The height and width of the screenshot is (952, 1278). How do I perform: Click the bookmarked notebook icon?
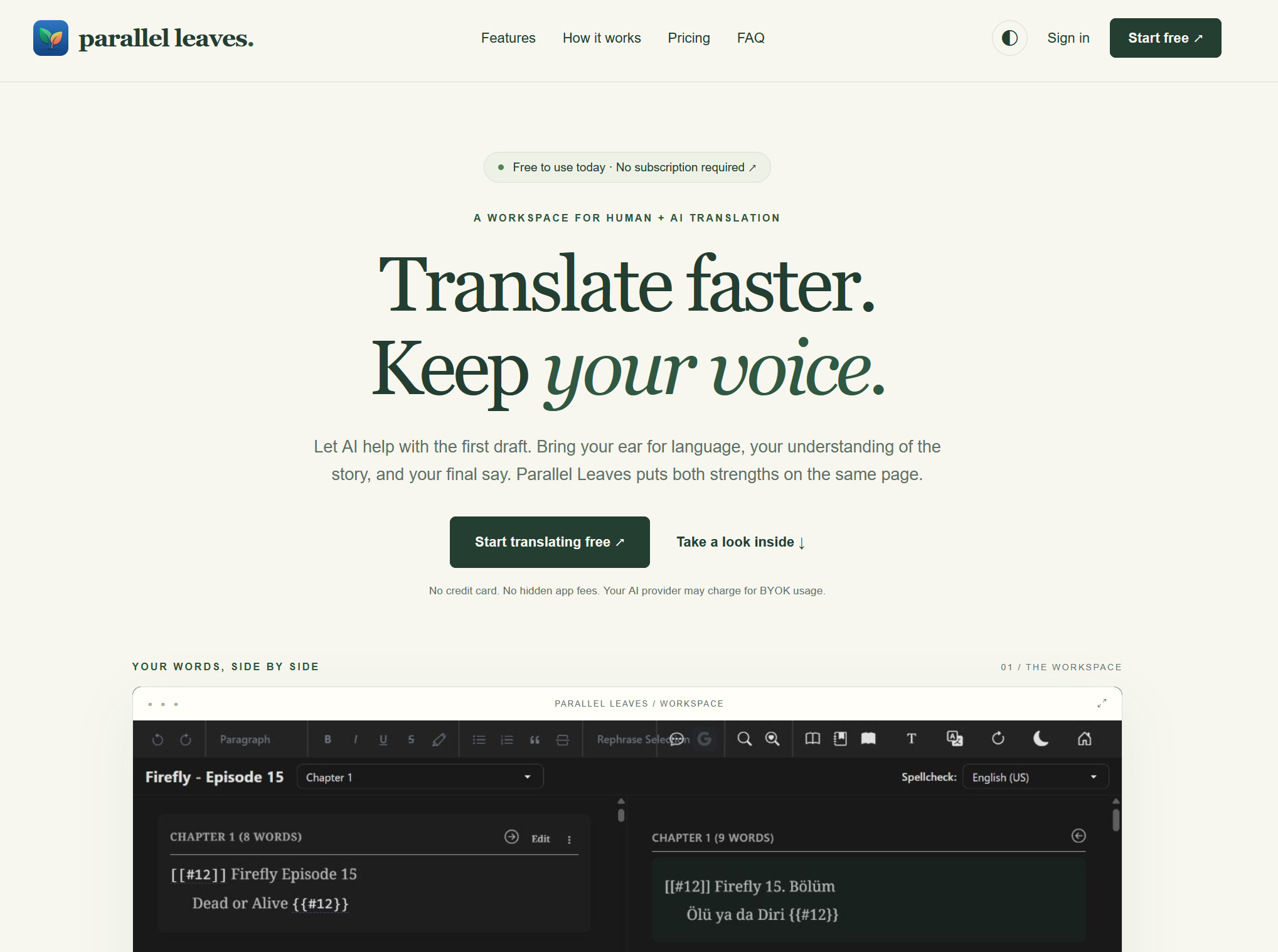[x=840, y=739]
